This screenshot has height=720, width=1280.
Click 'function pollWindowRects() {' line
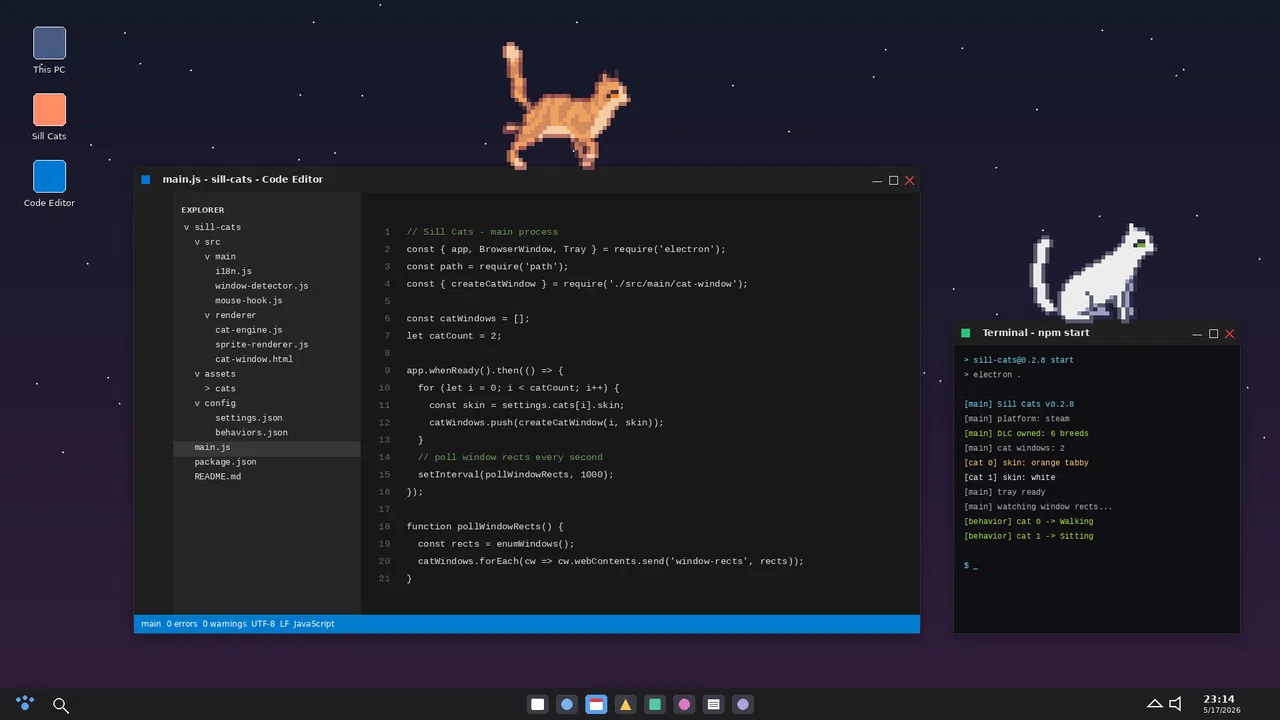tap(485, 527)
